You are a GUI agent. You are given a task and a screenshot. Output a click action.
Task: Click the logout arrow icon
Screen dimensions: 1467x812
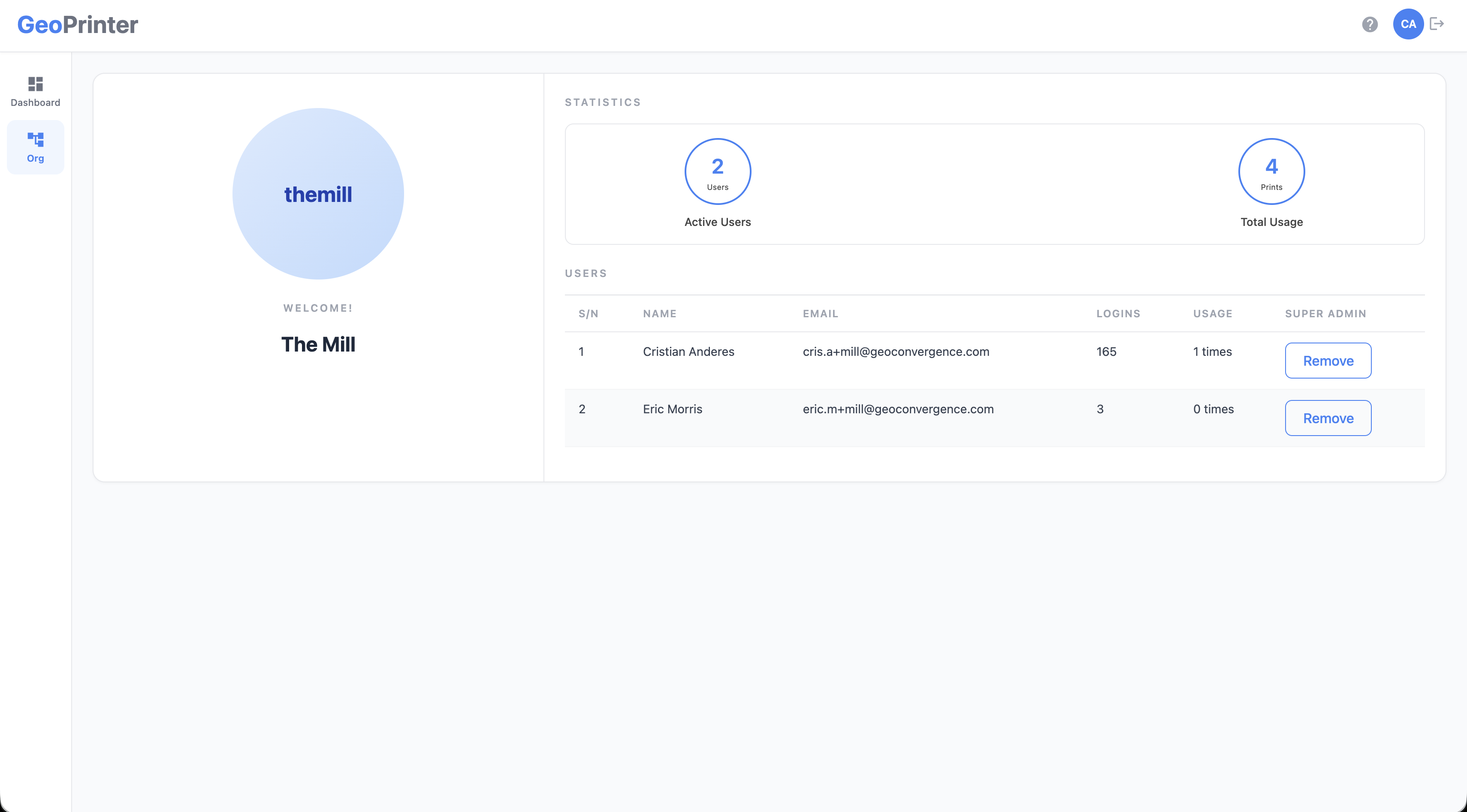(1437, 24)
